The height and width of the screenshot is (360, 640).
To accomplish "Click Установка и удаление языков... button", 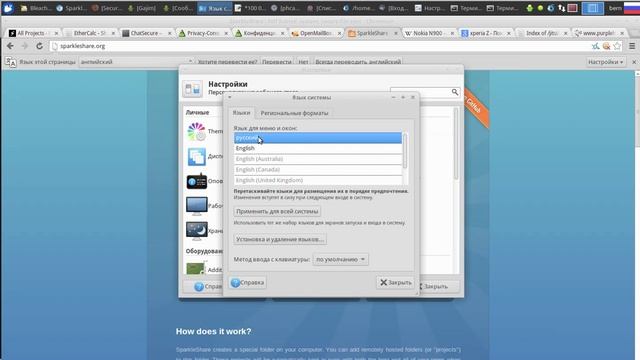I will pyautogui.click(x=280, y=239).
